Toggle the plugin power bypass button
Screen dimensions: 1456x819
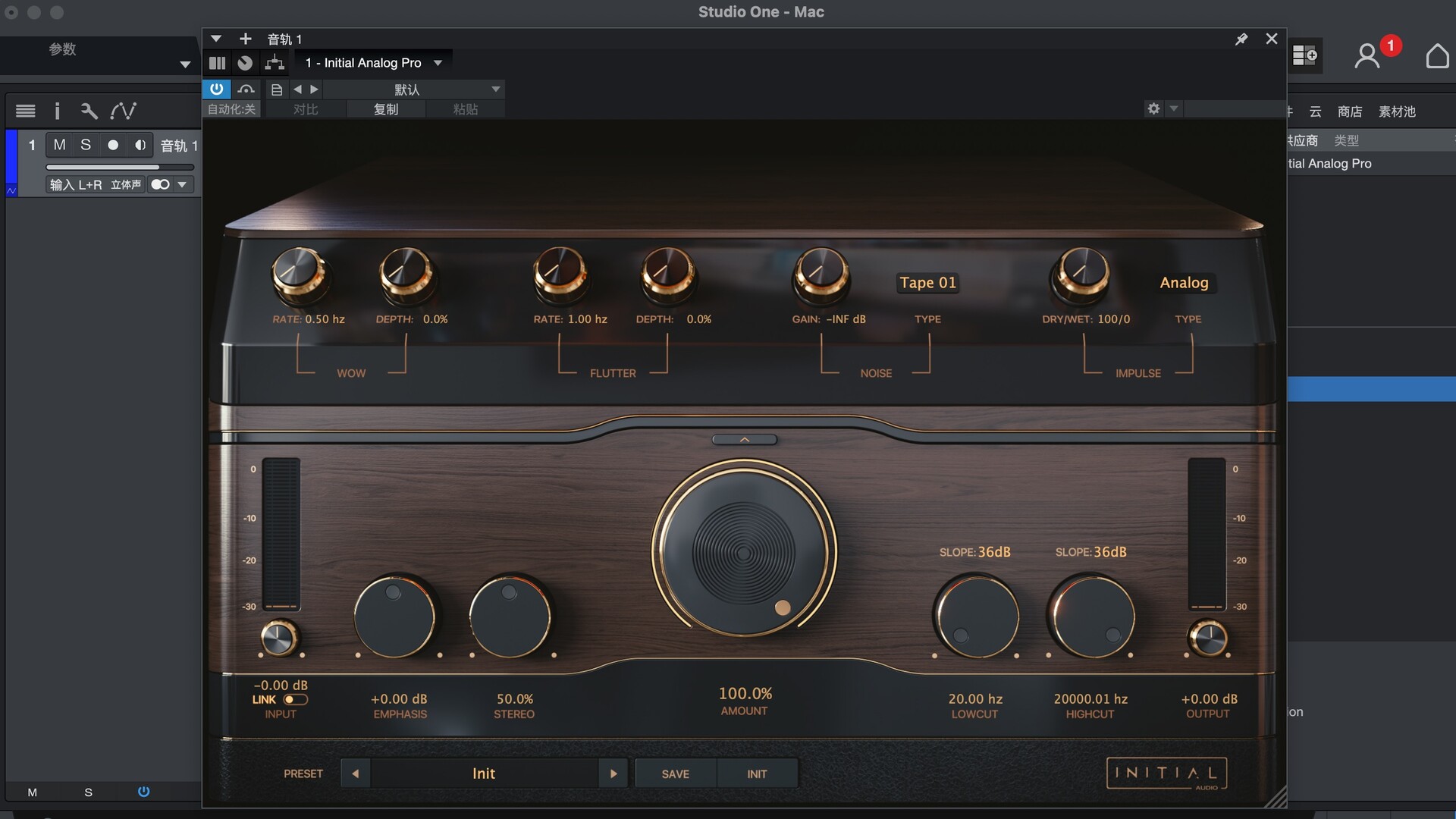click(x=217, y=89)
